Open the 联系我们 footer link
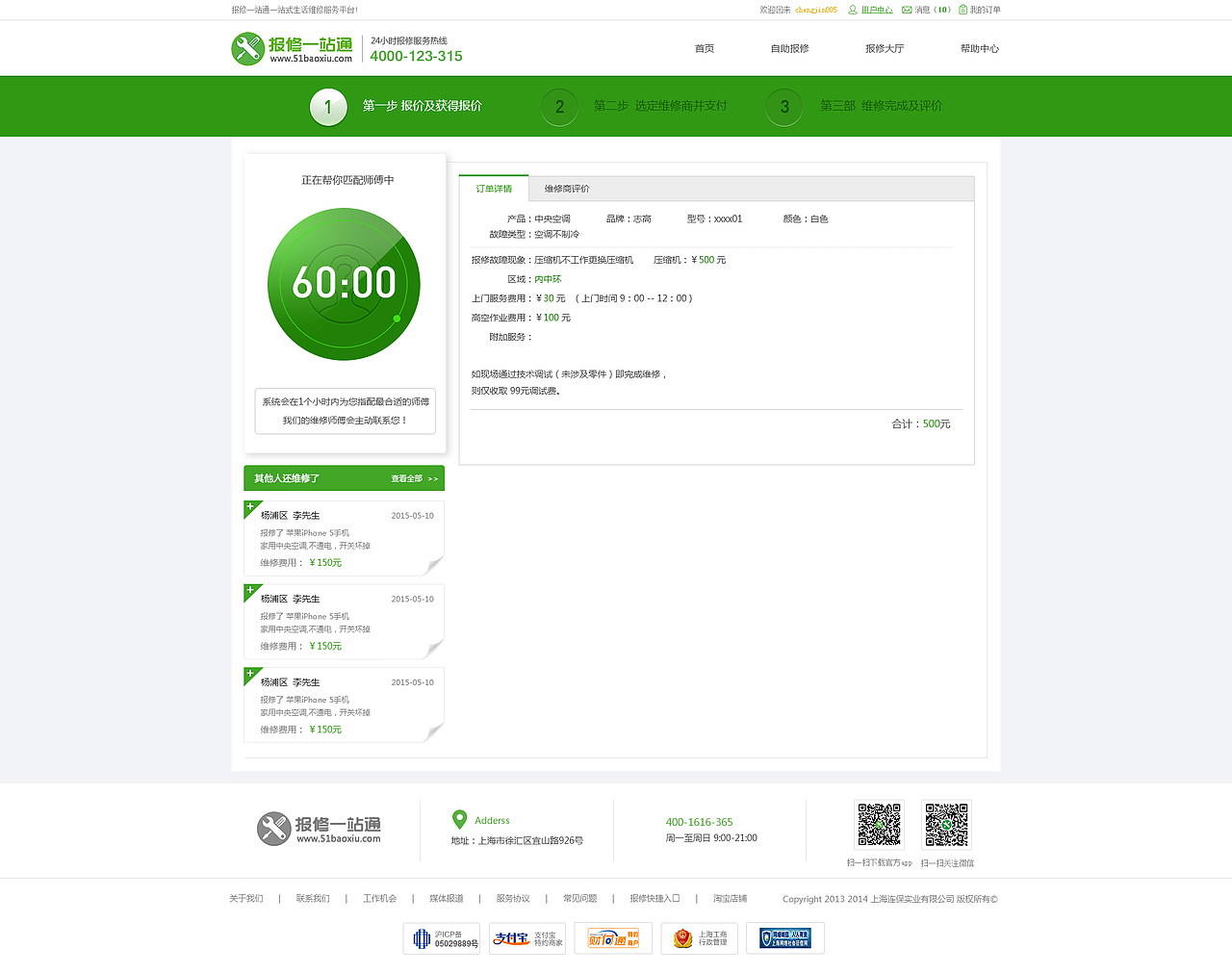The width and height of the screenshot is (1232, 974). [313, 899]
